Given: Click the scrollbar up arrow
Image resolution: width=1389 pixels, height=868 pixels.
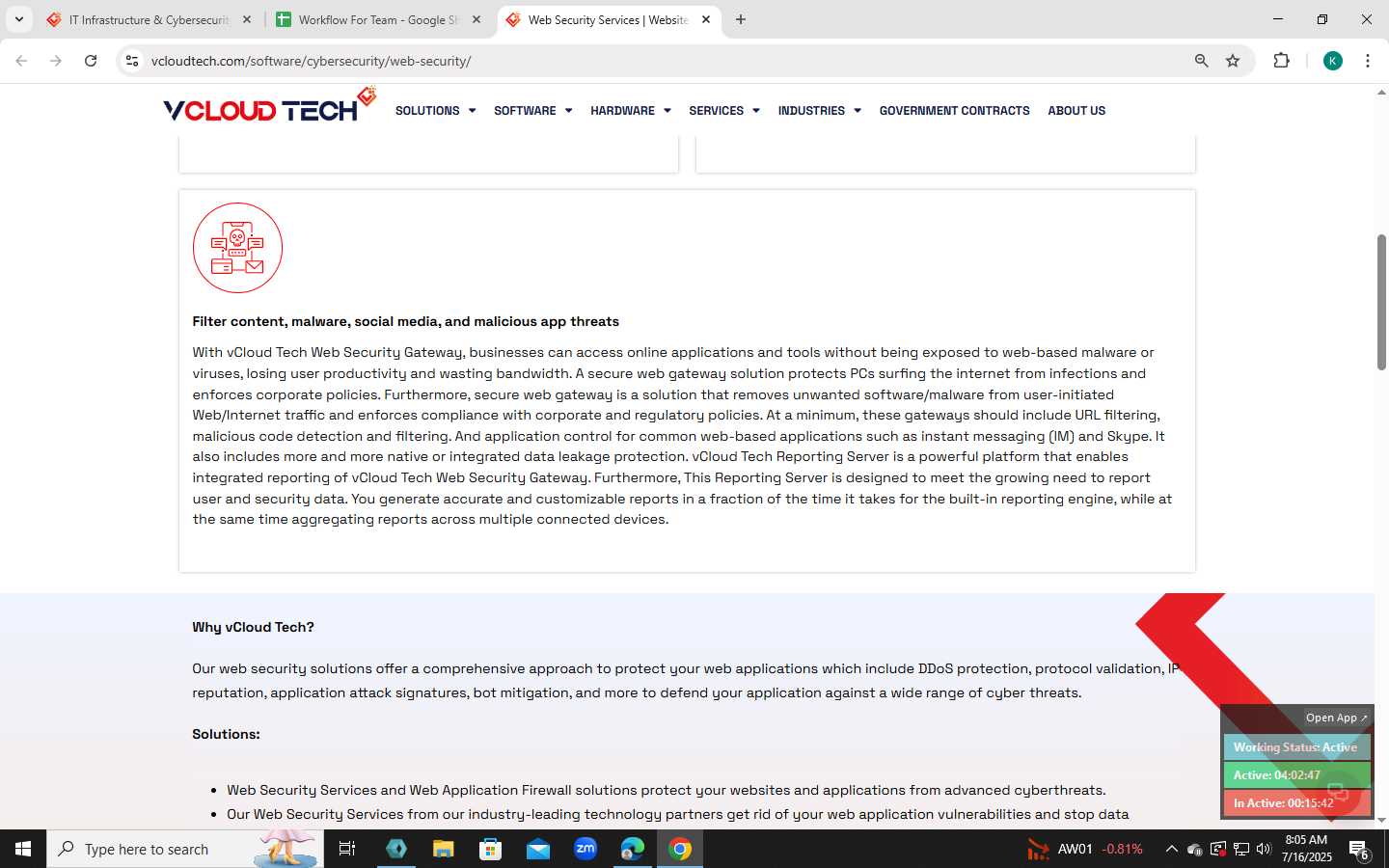Looking at the screenshot, I should (1381, 93).
